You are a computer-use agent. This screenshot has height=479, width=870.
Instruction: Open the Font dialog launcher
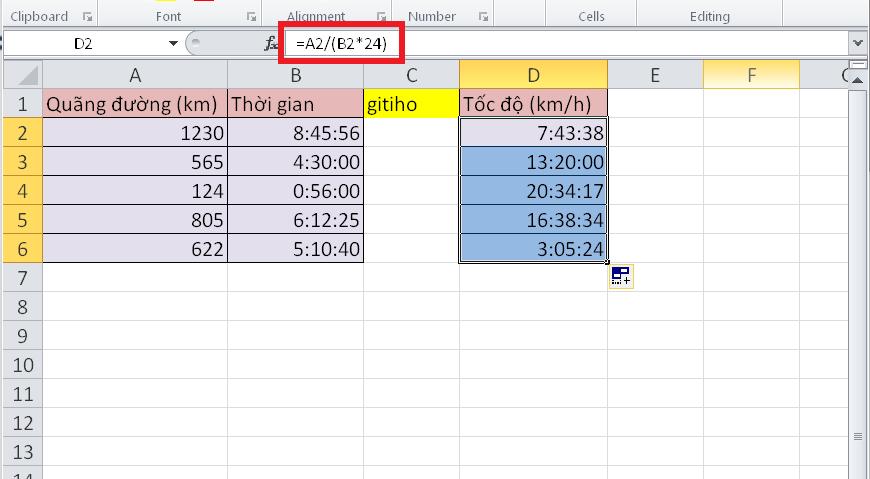click(x=251, y=17)
